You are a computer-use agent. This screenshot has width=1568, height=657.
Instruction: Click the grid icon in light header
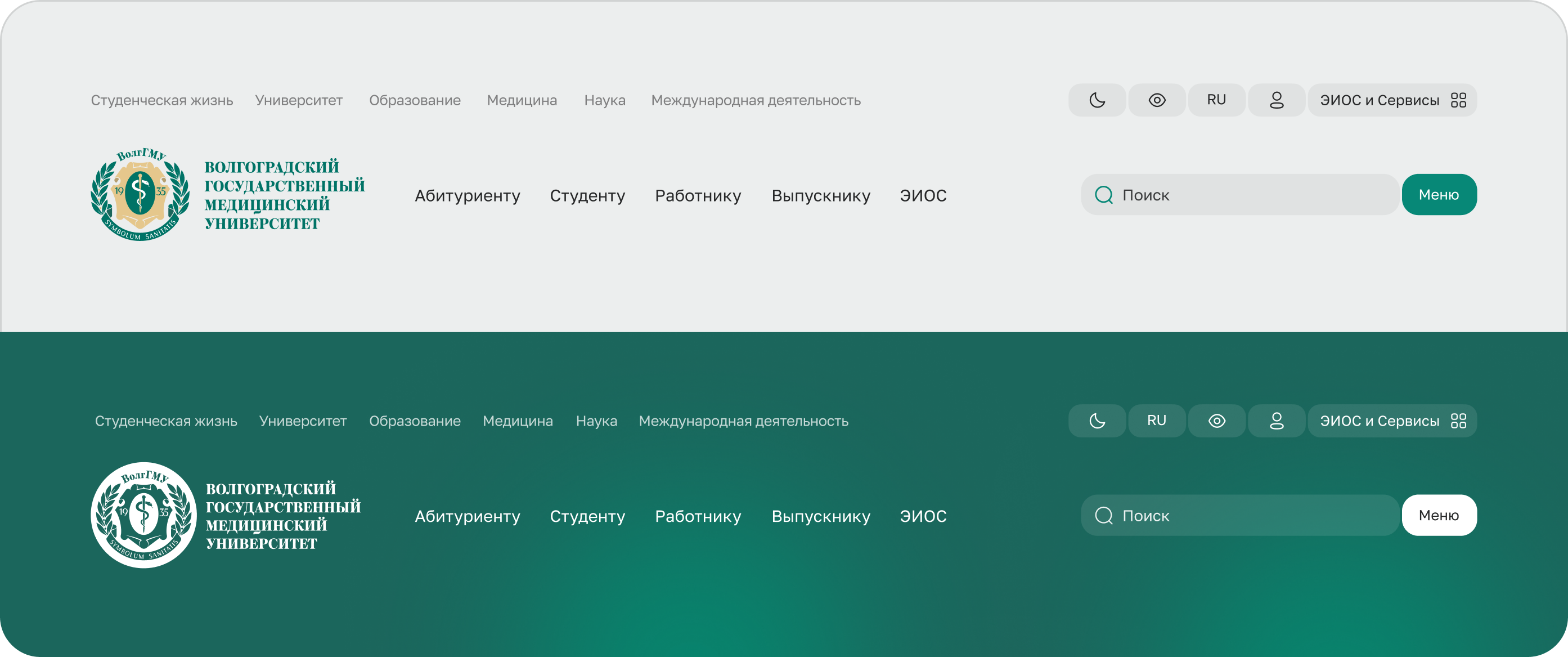pyautogui.click(x=1458, y=100)
